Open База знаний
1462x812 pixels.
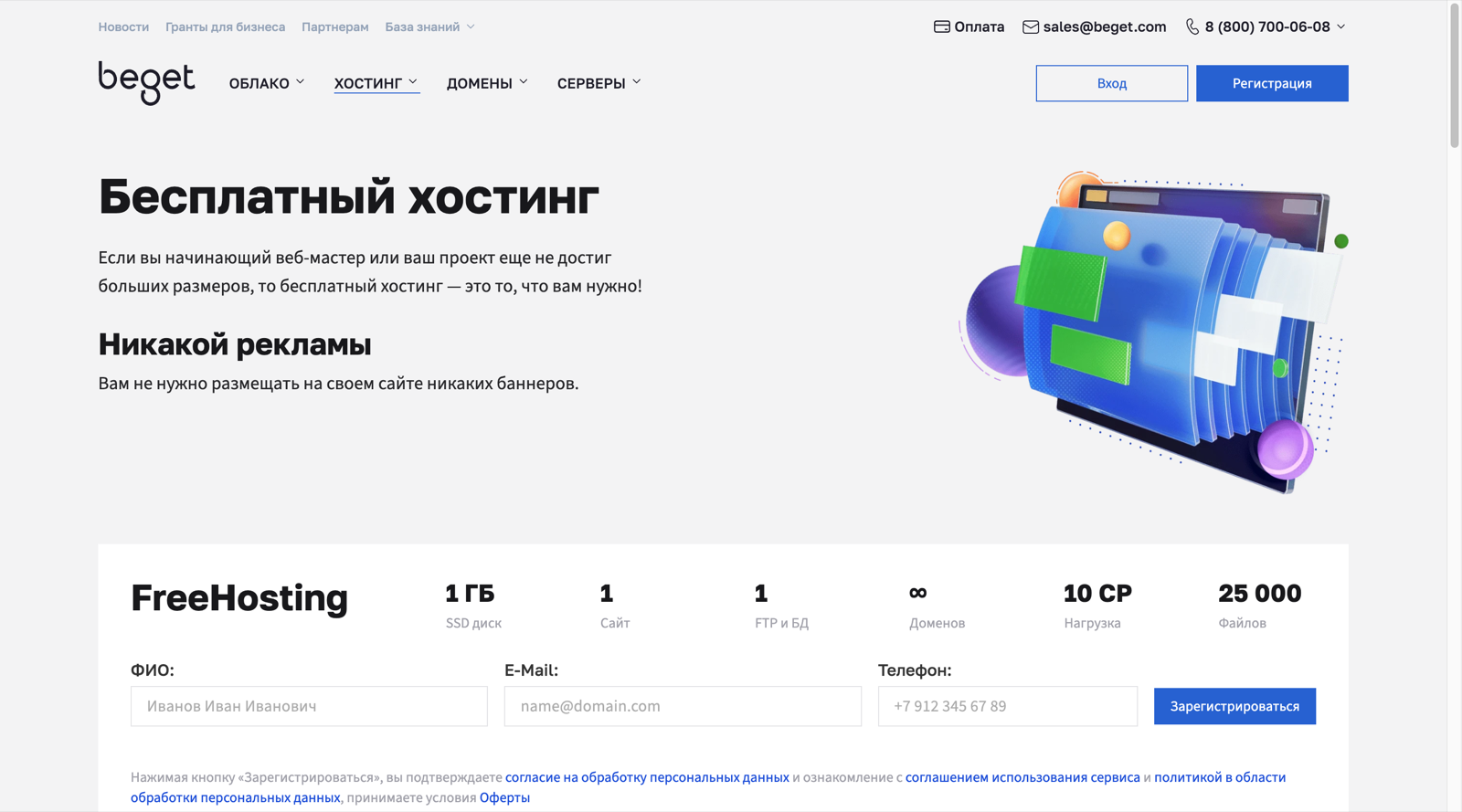[x=422, y=26]
